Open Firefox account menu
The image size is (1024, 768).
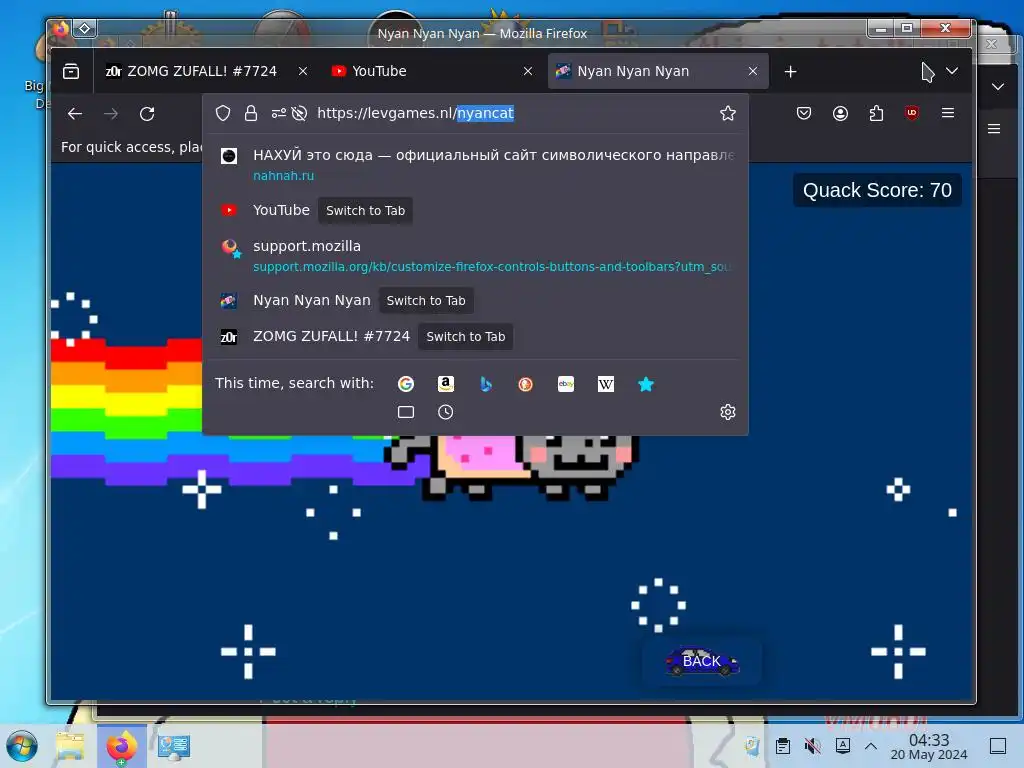tap(840, 114)
